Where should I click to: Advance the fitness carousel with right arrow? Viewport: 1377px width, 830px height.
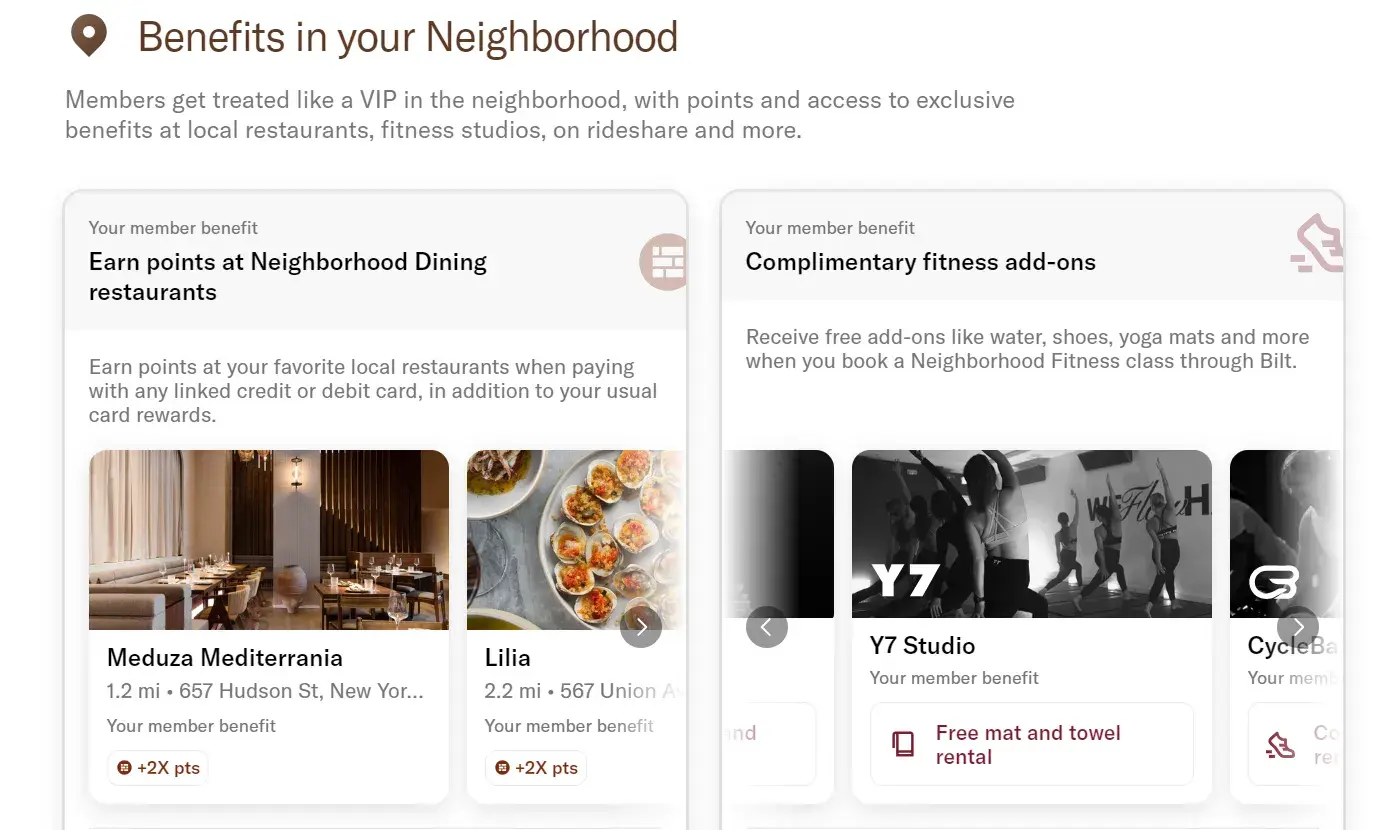[x=1298, y=627]
